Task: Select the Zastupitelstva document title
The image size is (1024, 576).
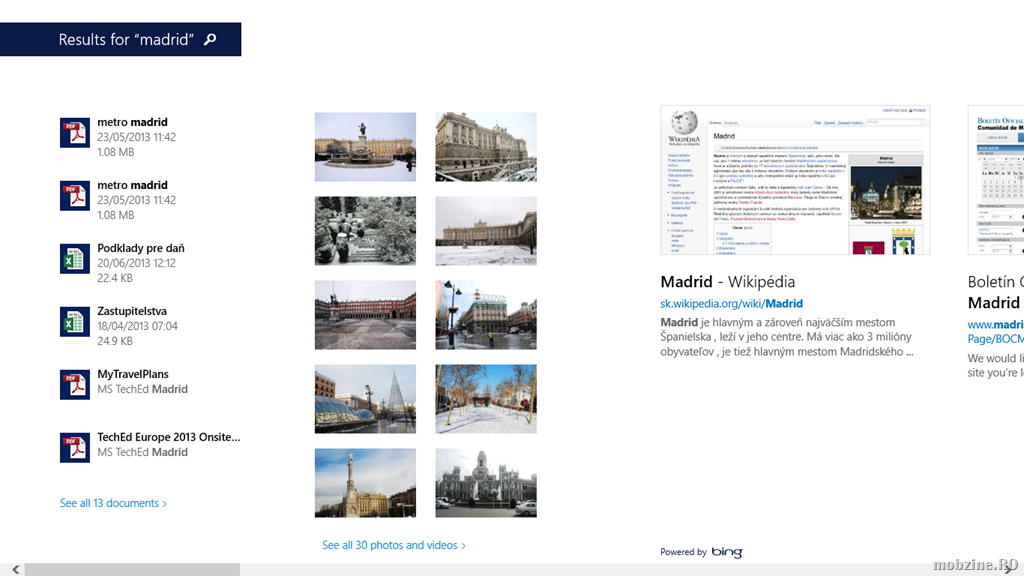Action: [132, 311]
